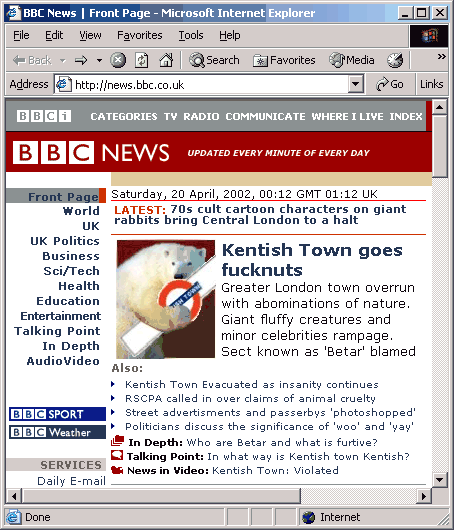This screenshot has width=454, height=530.
Task: Open the View menu
Action: (x=90, y=35)
